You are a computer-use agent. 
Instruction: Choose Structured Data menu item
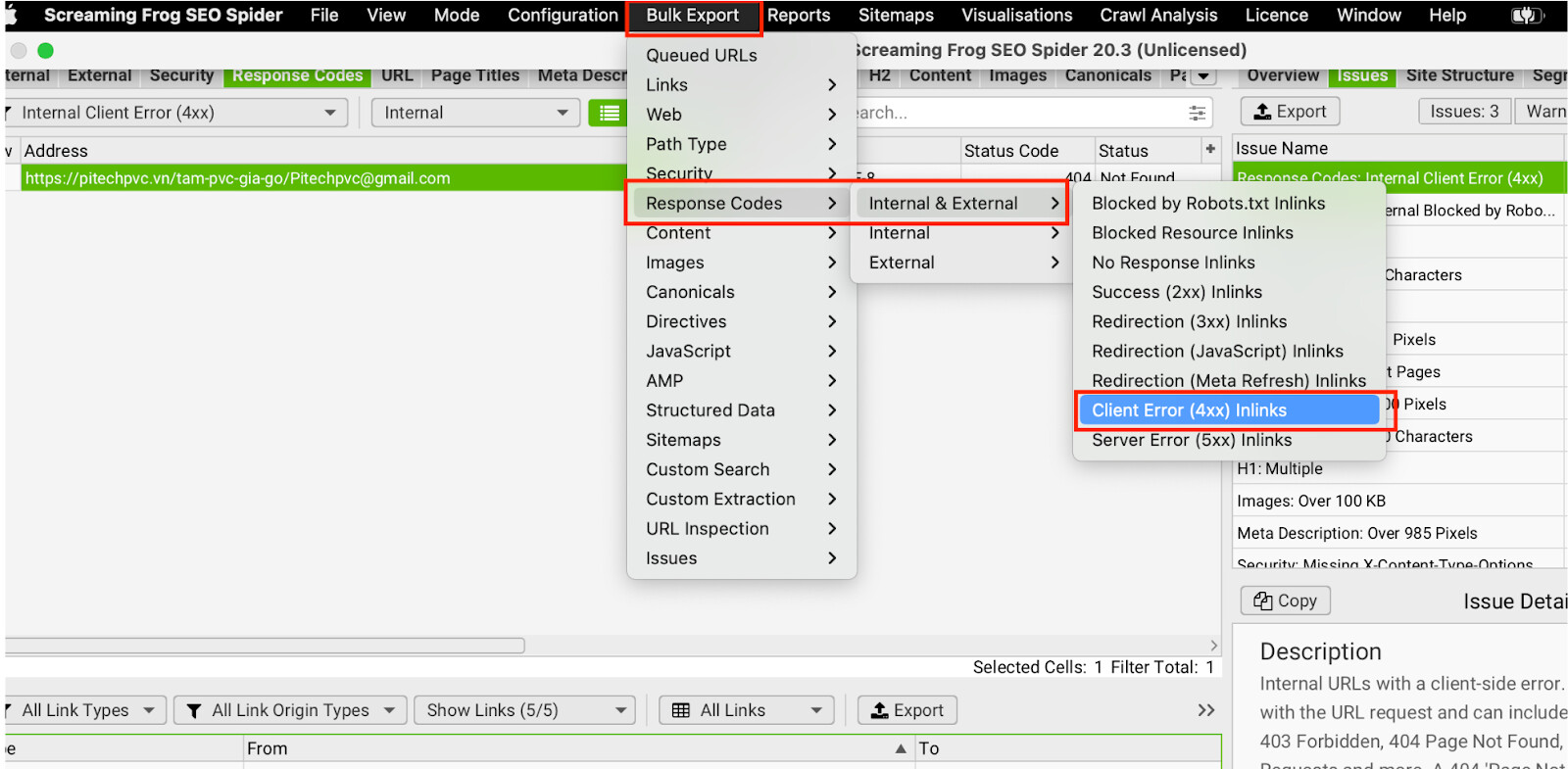[741, 410]
